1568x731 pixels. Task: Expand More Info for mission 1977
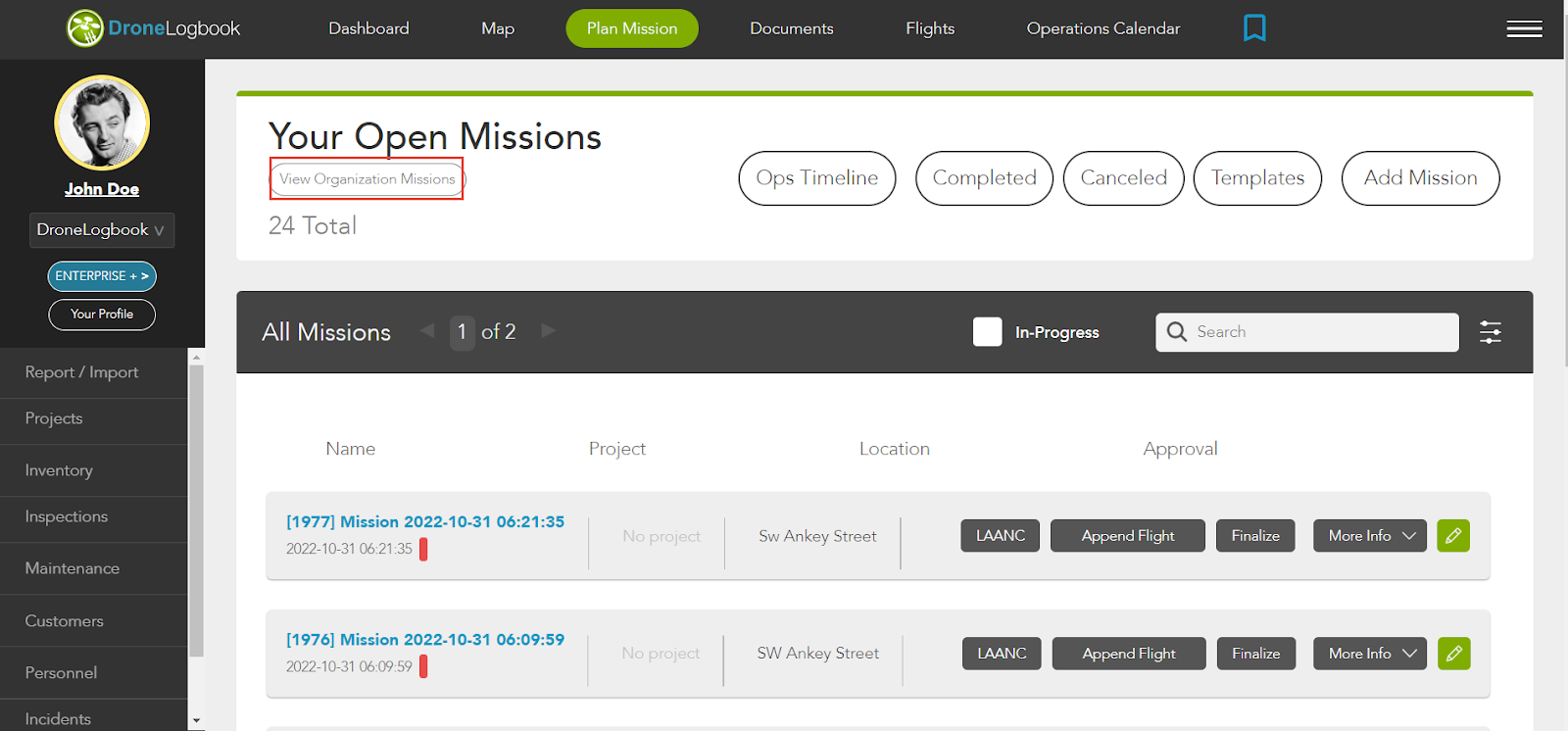point(1370,536)
